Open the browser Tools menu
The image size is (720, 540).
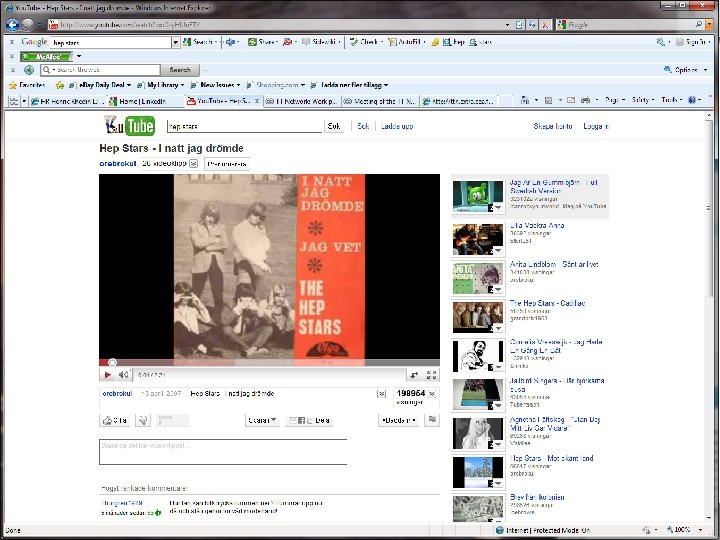672,100
